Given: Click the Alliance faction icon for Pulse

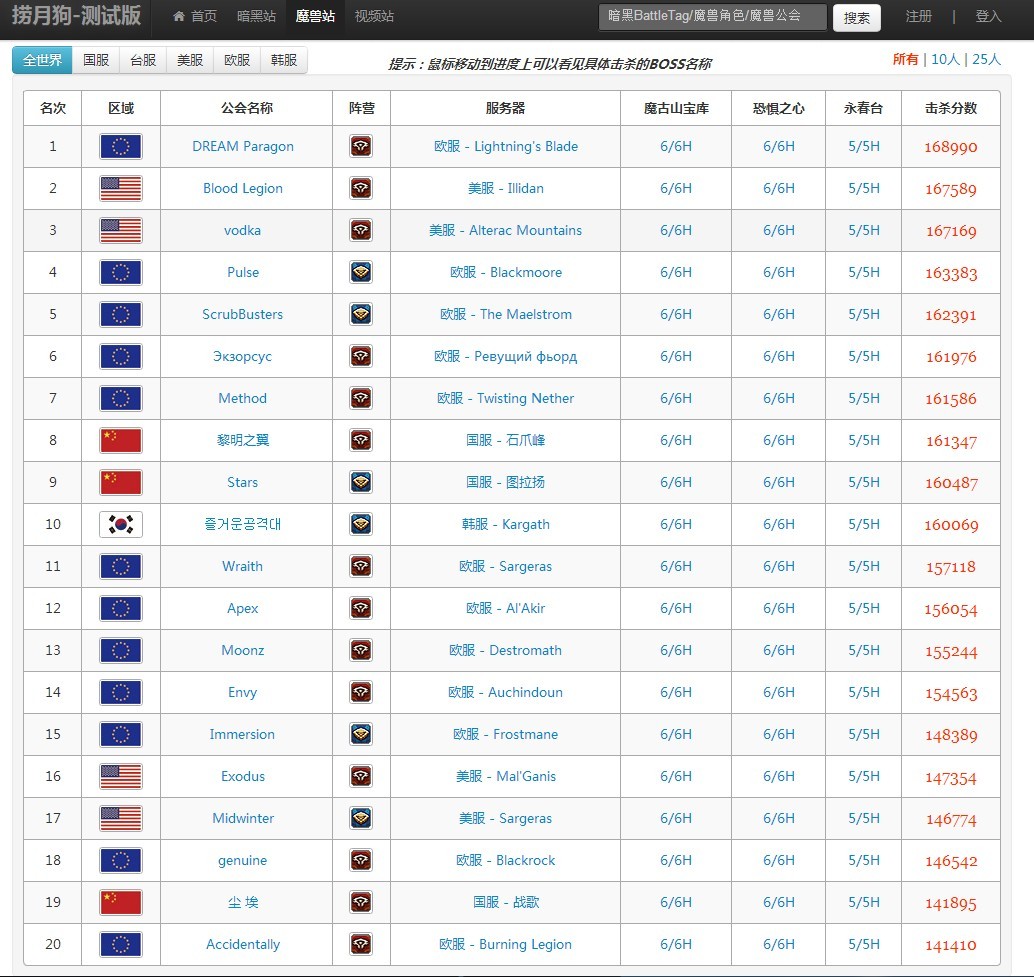Looking at the screenshot, I should [361, 273].
